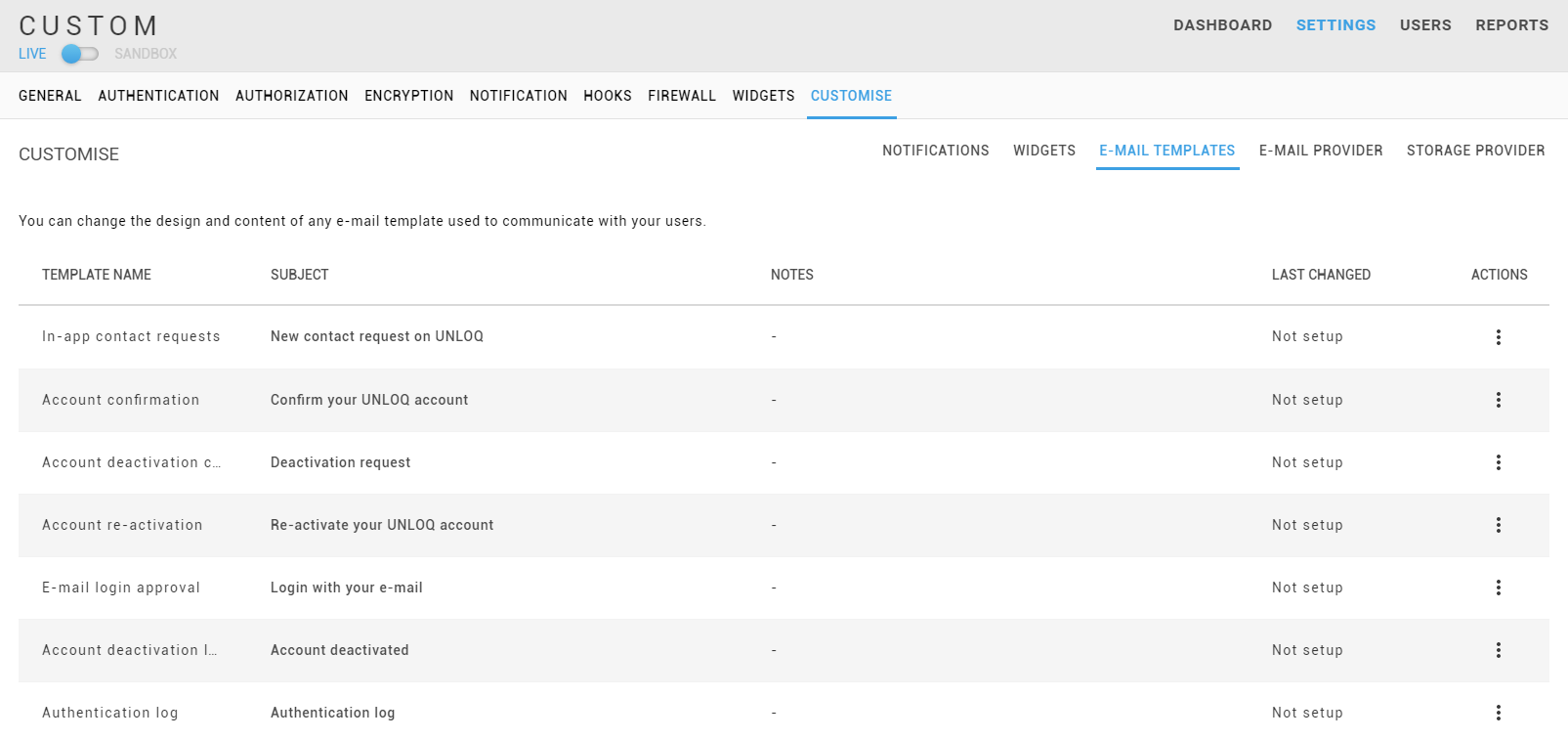The image size is (1568, 740).
Task: Click 'Not setup' status for Account confirmation
Action: click(x=1307, y=400)
